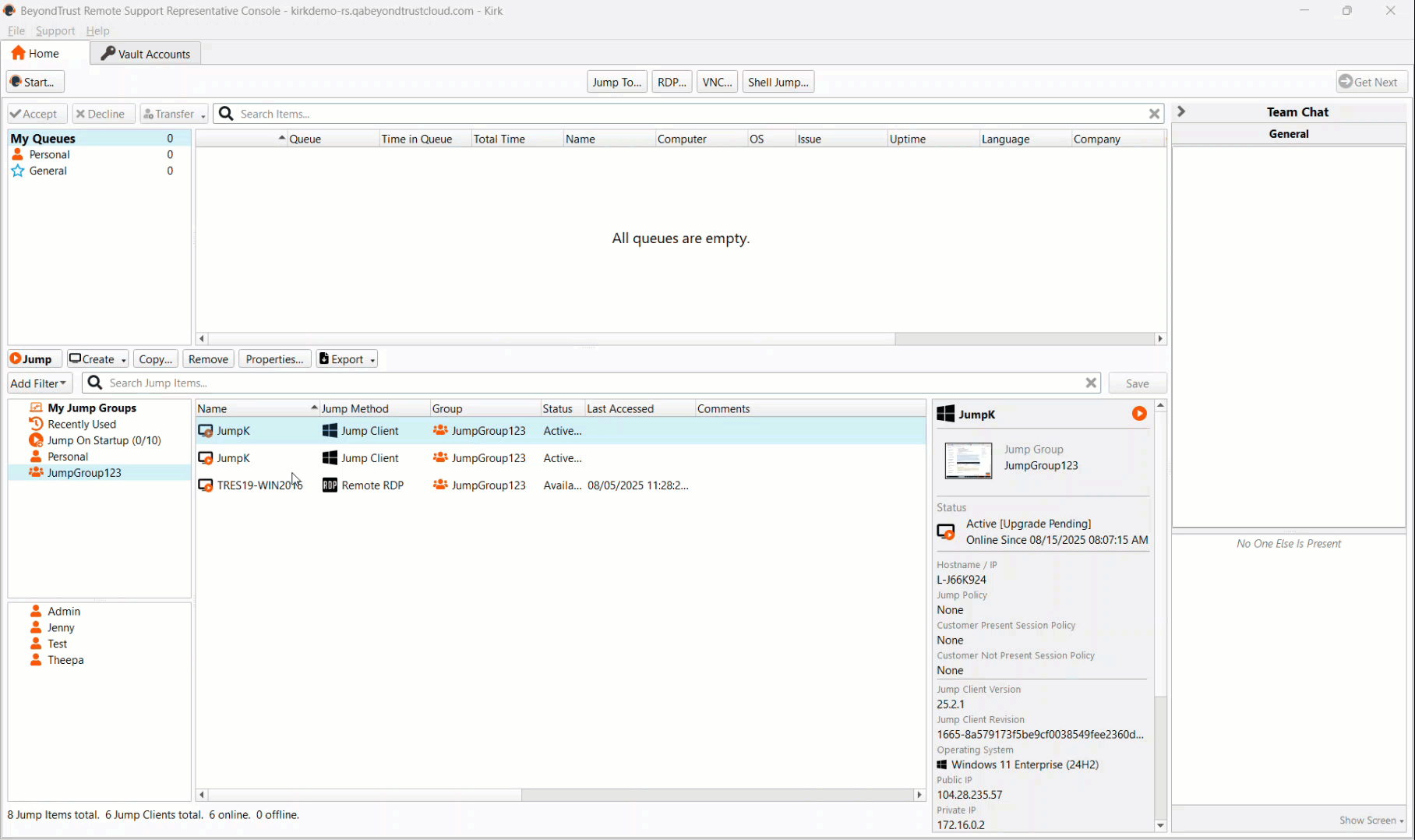This screenshot has height=840, width=1415.
Task: Open the Help menu
Action: (x=97, y=30)
